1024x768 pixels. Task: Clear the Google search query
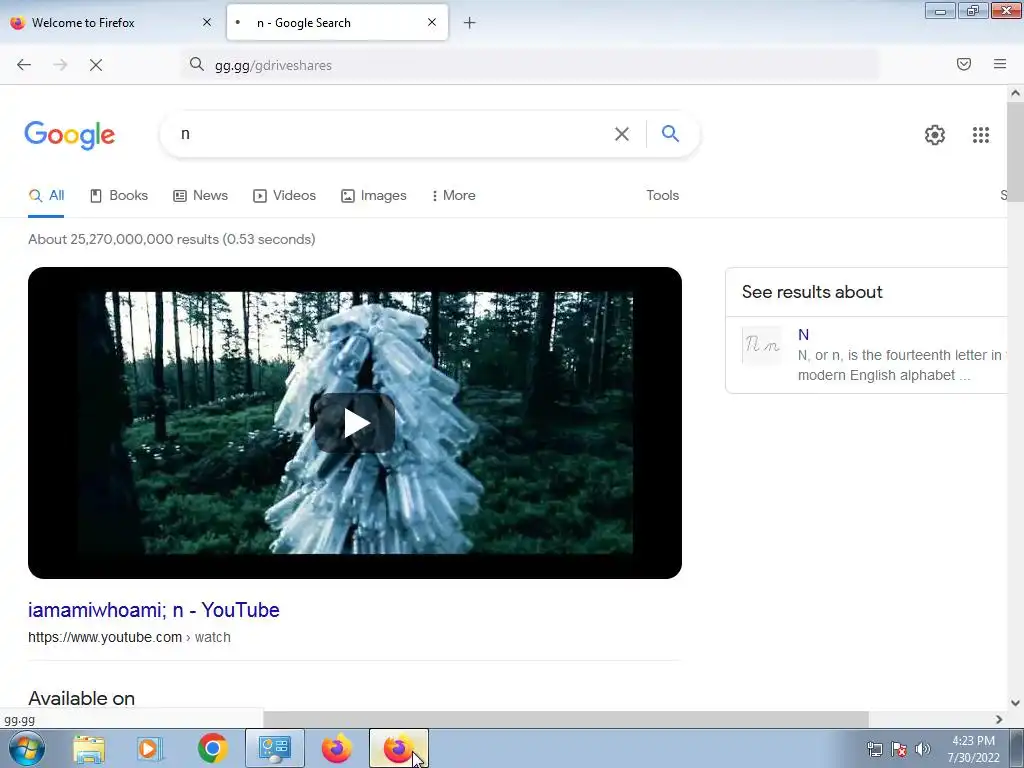[x=622, y=134]
